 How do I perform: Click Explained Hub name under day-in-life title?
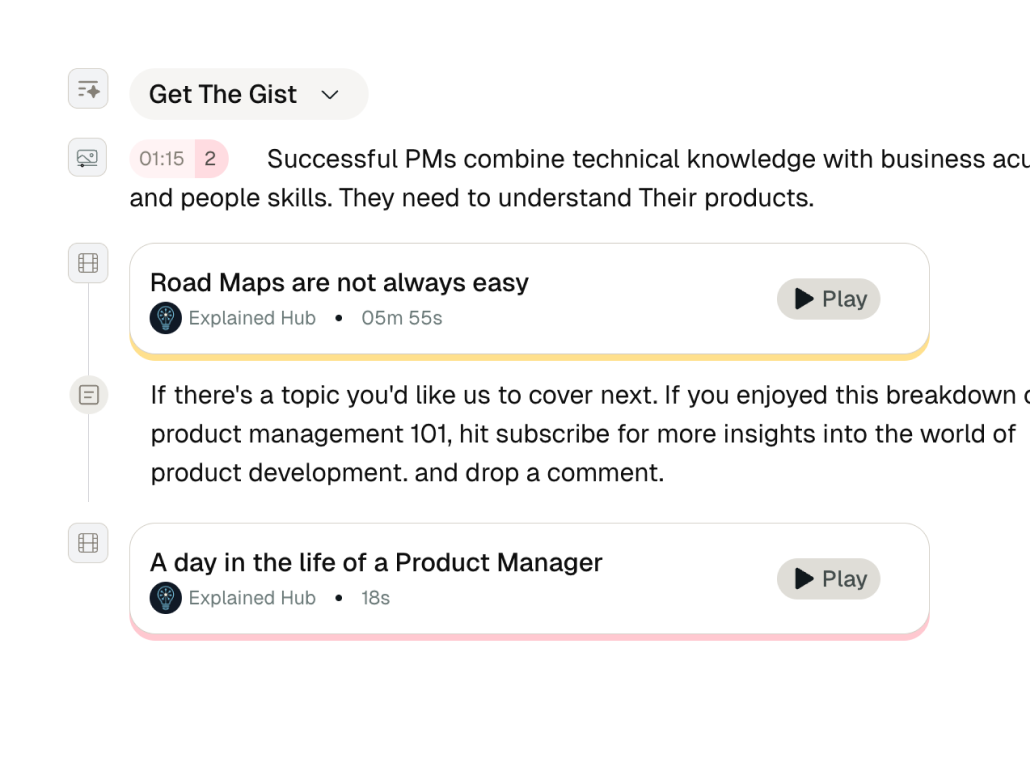252,598
